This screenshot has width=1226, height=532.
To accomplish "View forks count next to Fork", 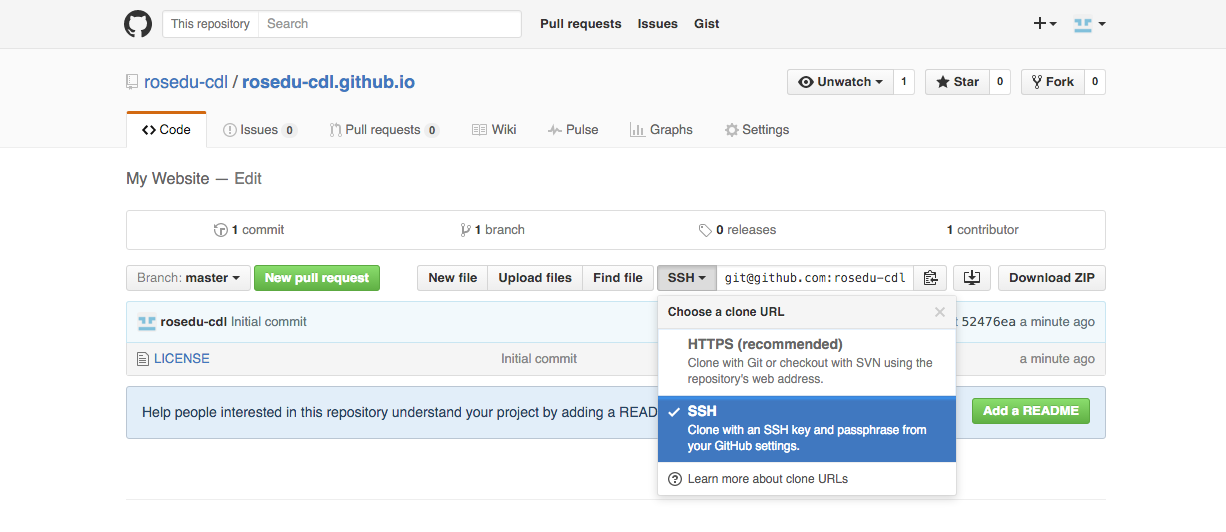I will 1095,82.
